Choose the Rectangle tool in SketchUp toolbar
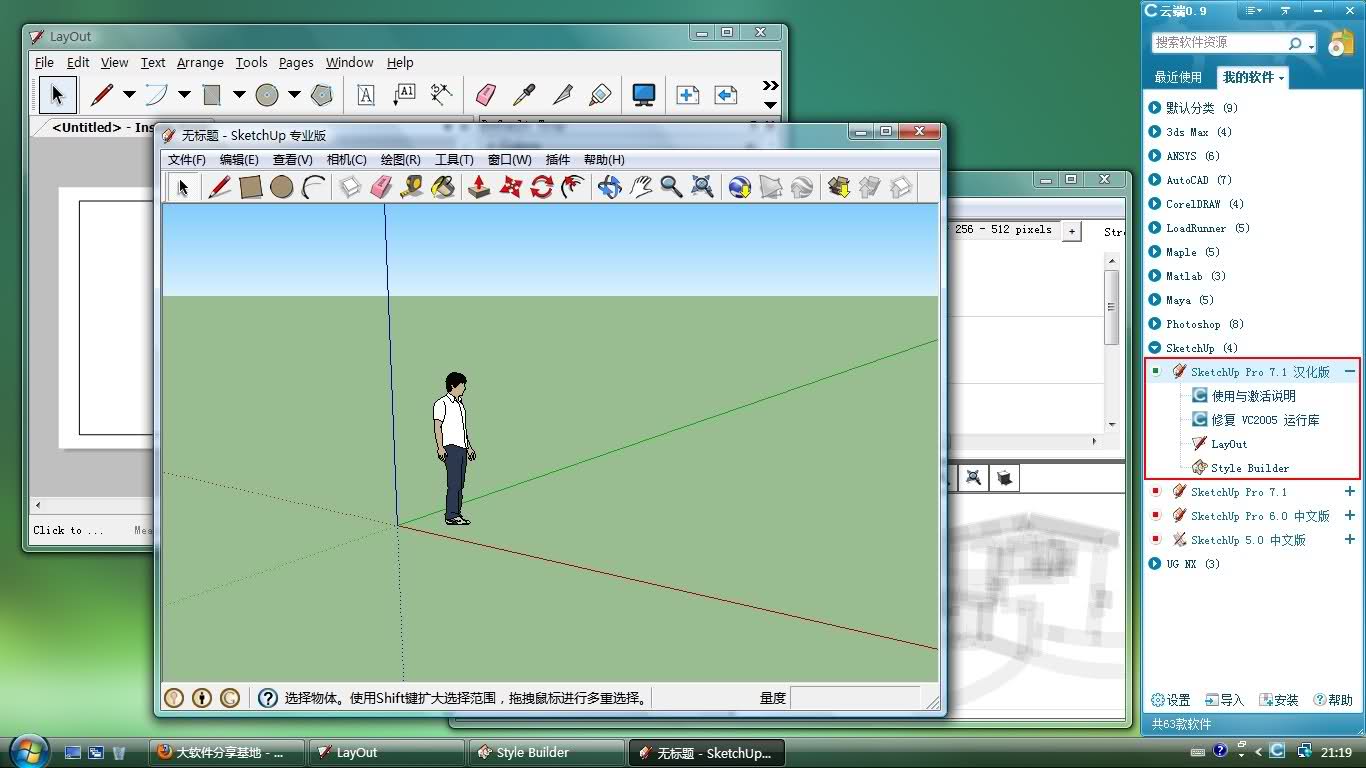 coord(251,187)
